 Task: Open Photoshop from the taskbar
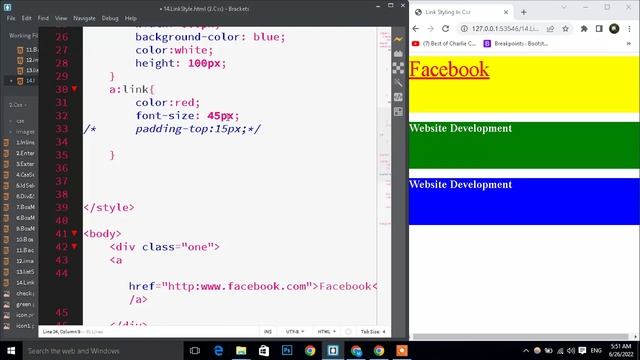(x=287, y=351)
